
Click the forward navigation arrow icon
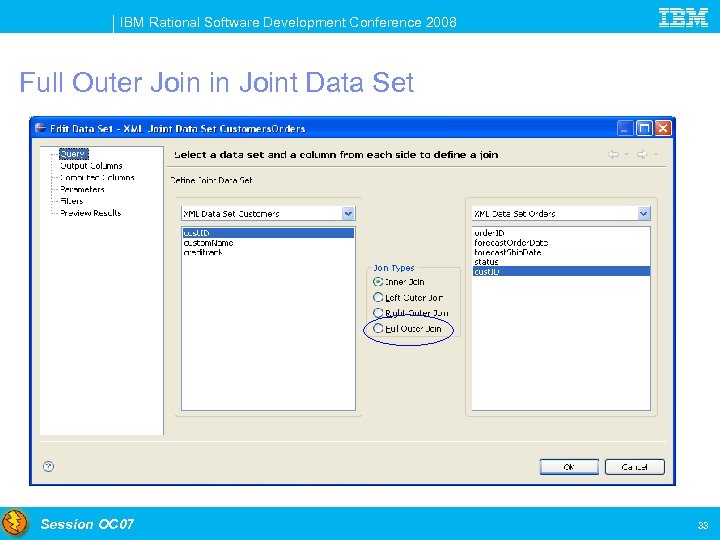[642, 154]
